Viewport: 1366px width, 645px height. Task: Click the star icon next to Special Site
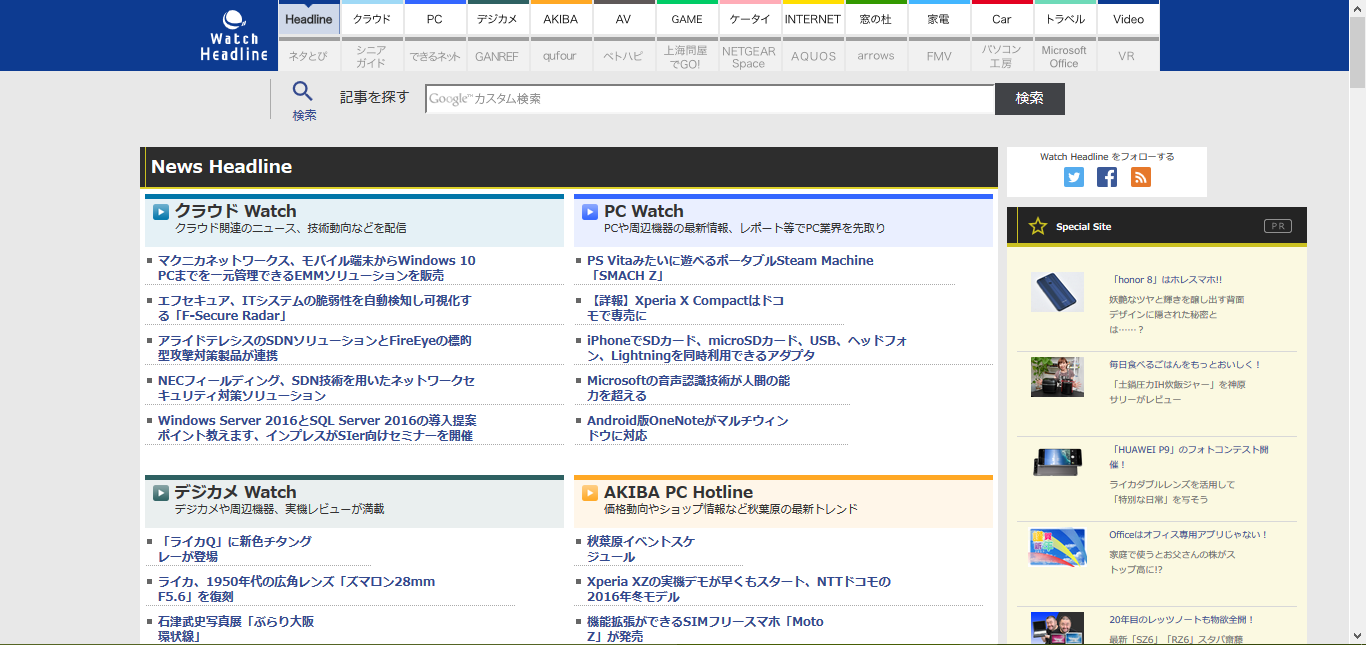click(1038, 227)
